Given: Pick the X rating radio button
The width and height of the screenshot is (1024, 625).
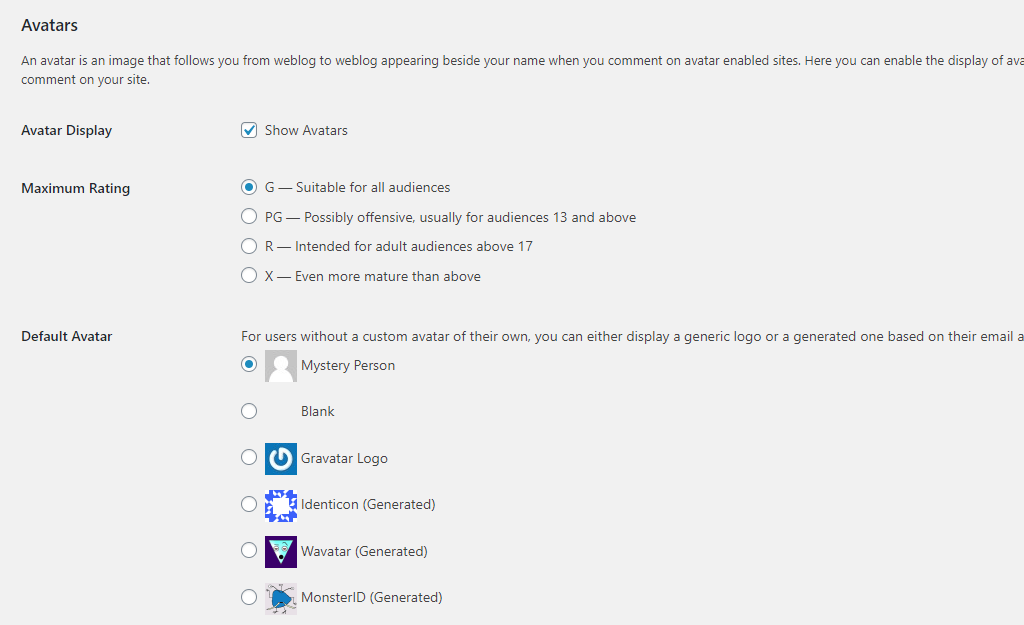Looking at the screenshot, I should pyautogui.click(x=249, y=275).
